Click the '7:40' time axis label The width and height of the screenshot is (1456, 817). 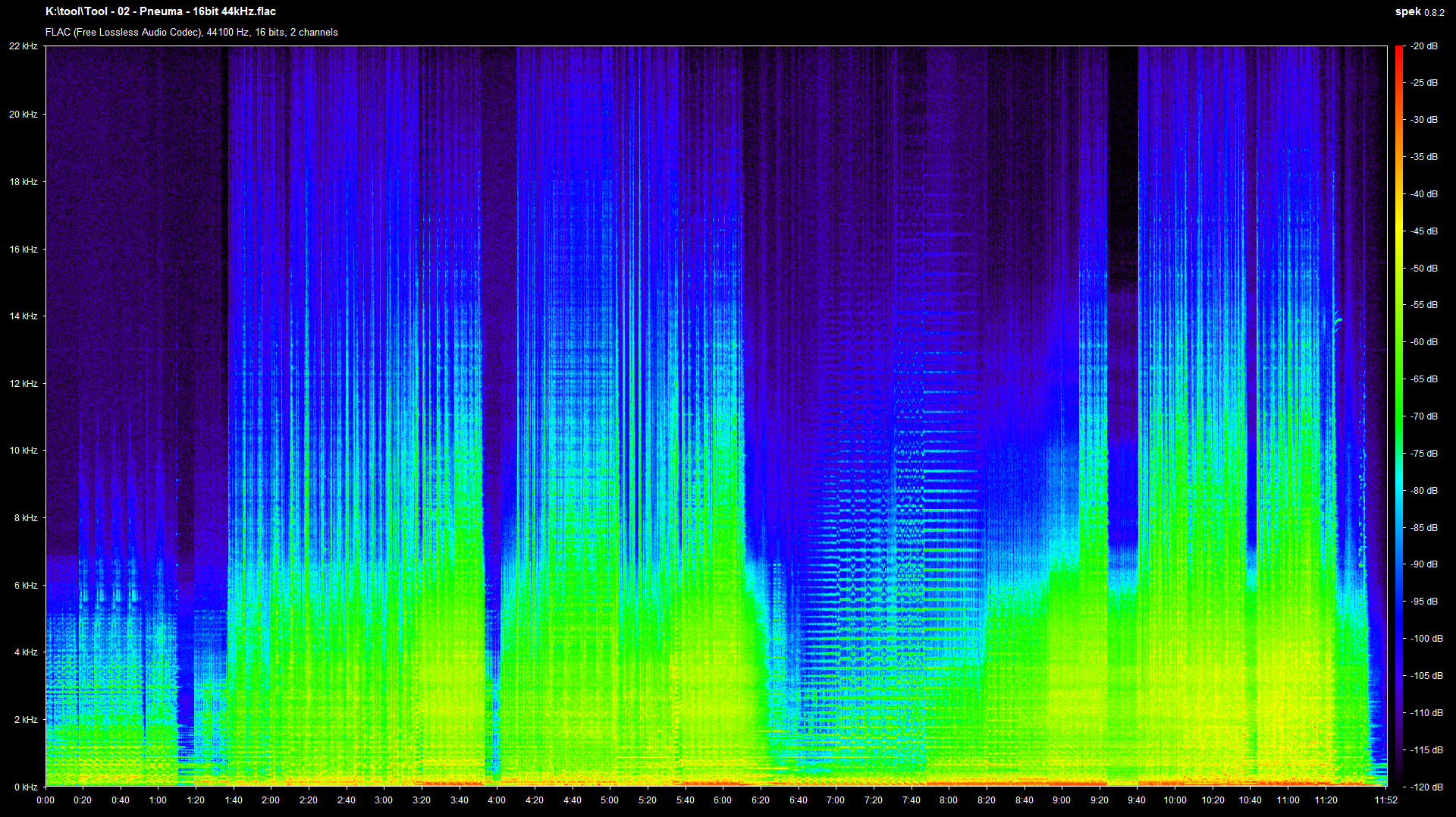(x=911, y=800)
